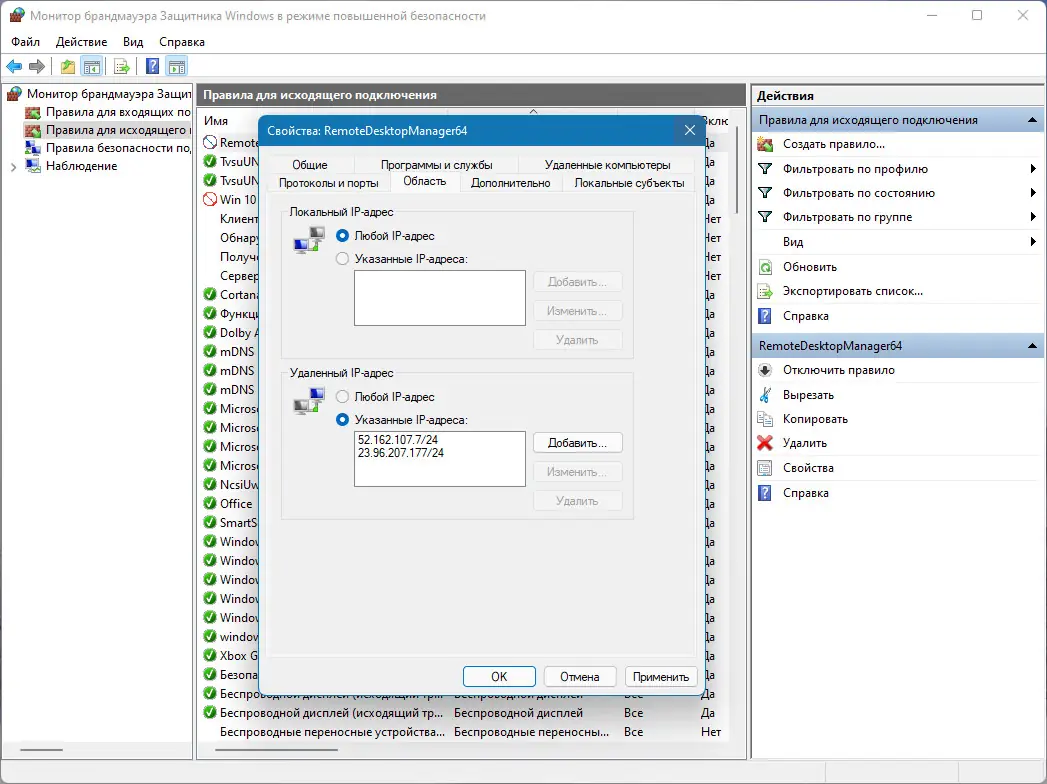The width and height of the screenshot is (1047, 784).
Task: Click the empty local IP address list box
Action: [x=440, y=298]
